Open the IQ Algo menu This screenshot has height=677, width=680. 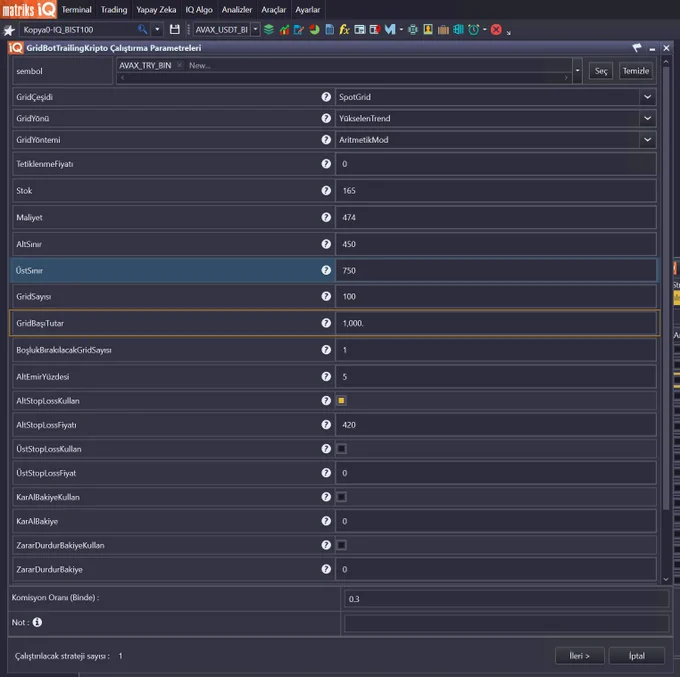199,10
